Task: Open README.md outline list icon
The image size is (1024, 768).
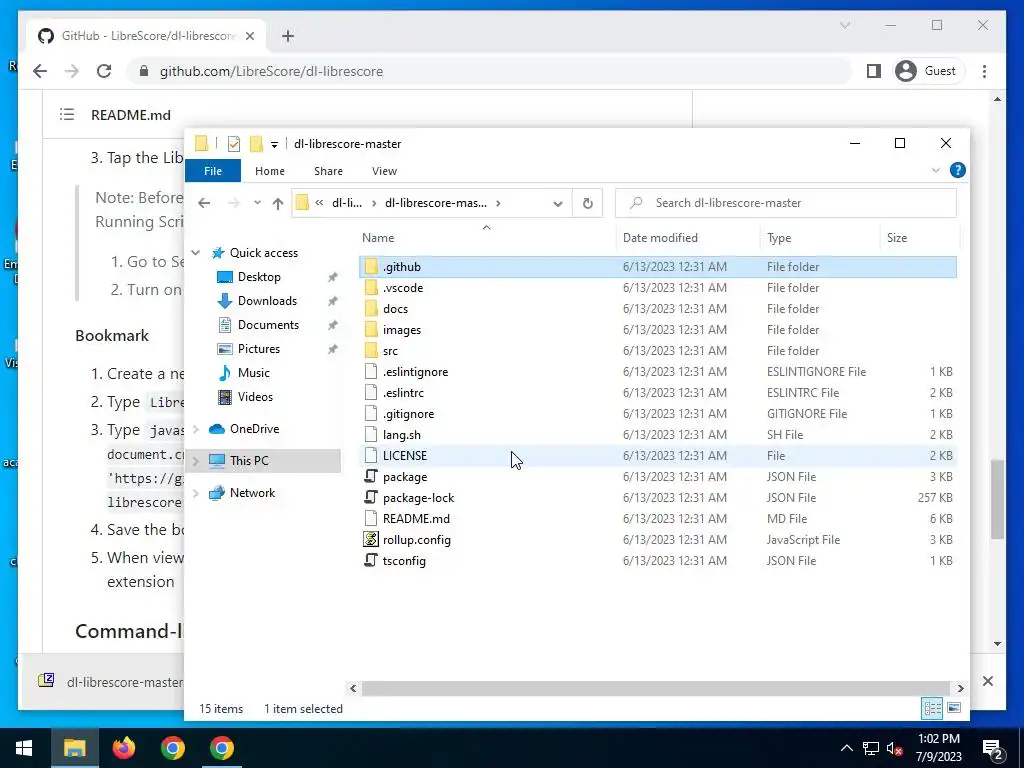Action: [x=67, y=115]
